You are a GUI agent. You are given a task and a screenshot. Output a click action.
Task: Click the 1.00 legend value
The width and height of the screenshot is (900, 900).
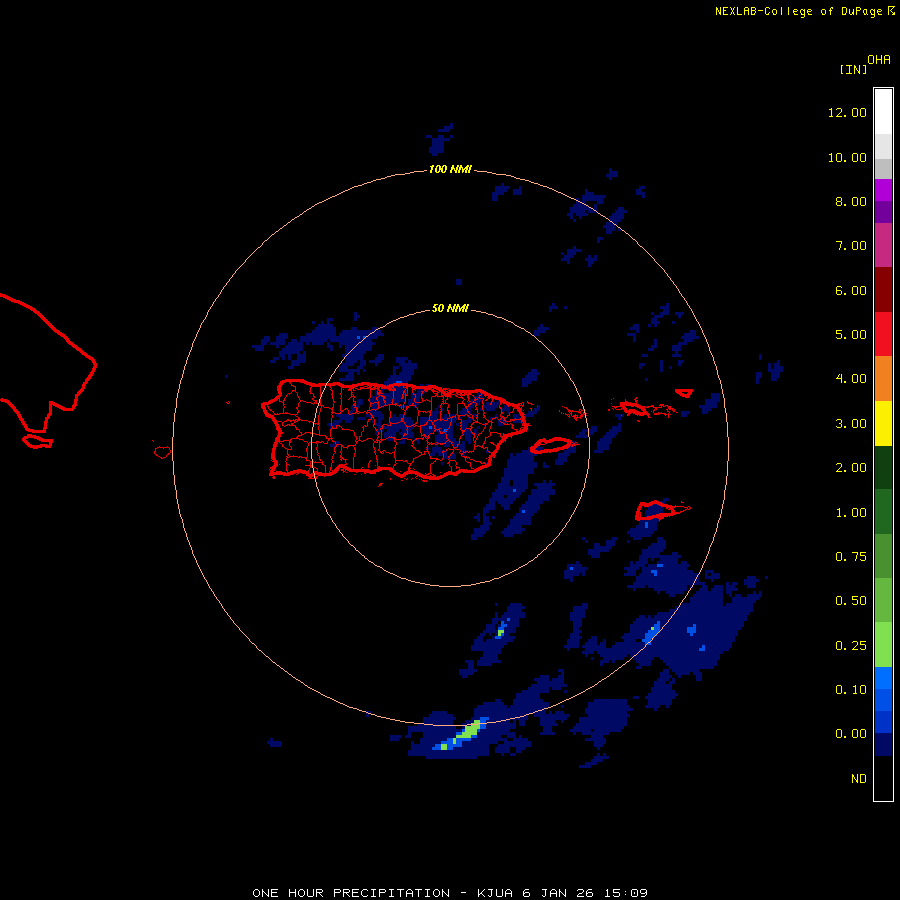(x=851, y=513)
